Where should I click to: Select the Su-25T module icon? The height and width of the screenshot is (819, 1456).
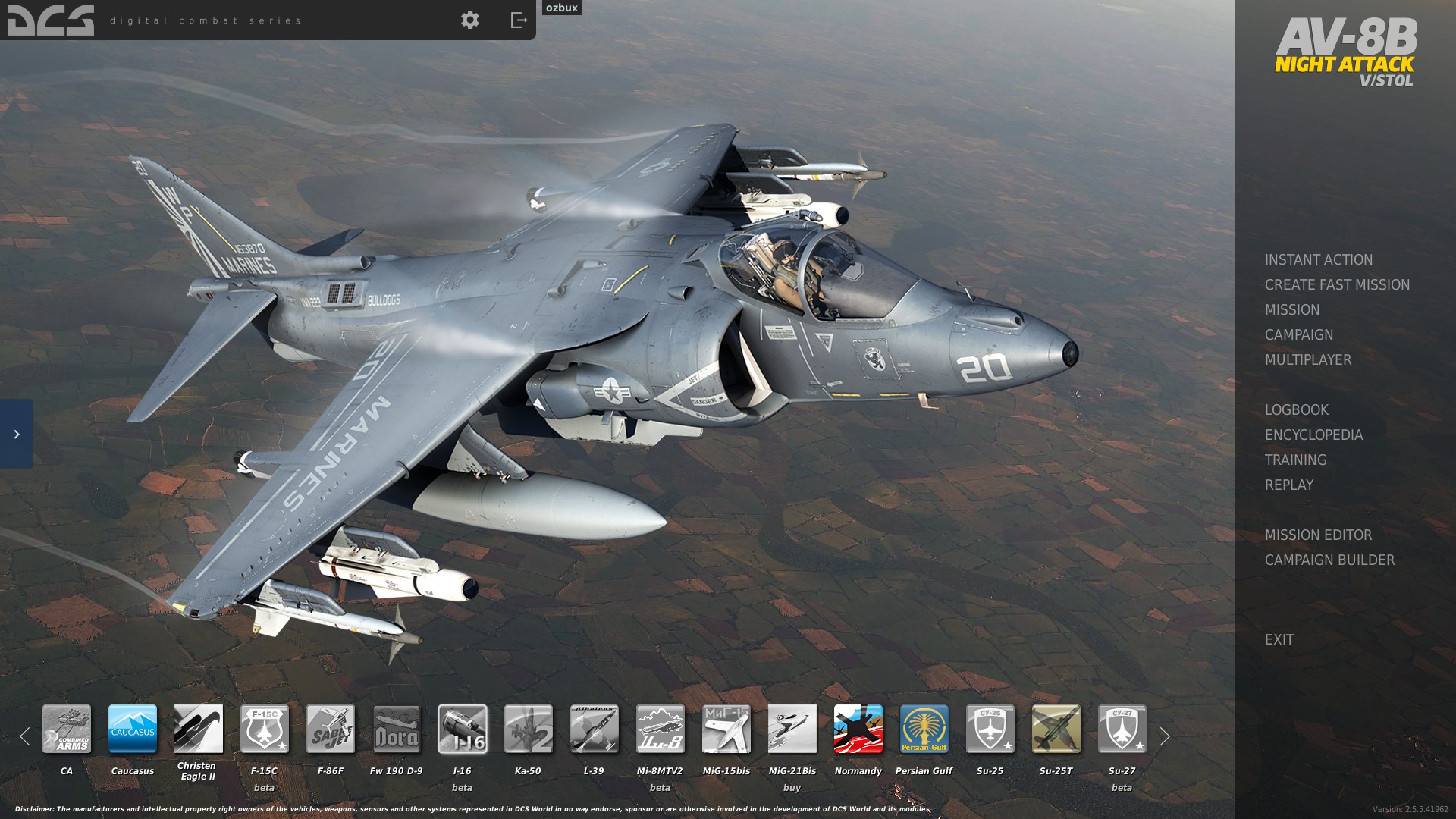pos(1056,729)
